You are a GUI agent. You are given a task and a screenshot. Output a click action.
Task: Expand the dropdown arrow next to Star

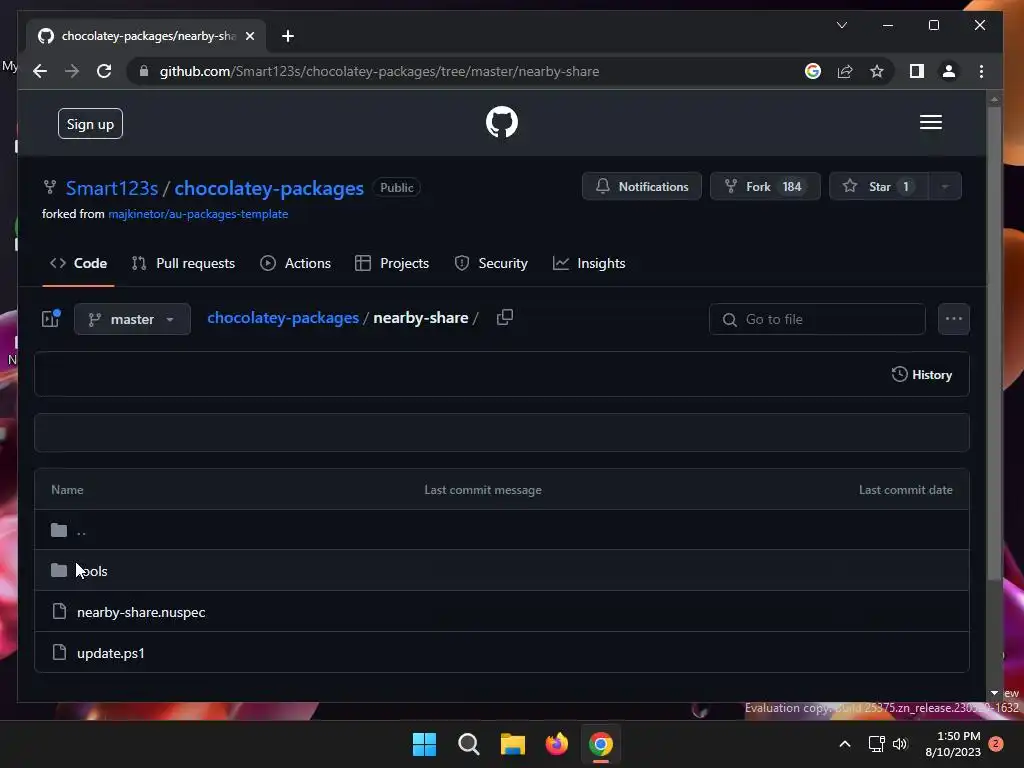pyautogui.click(x=945, y=186)
